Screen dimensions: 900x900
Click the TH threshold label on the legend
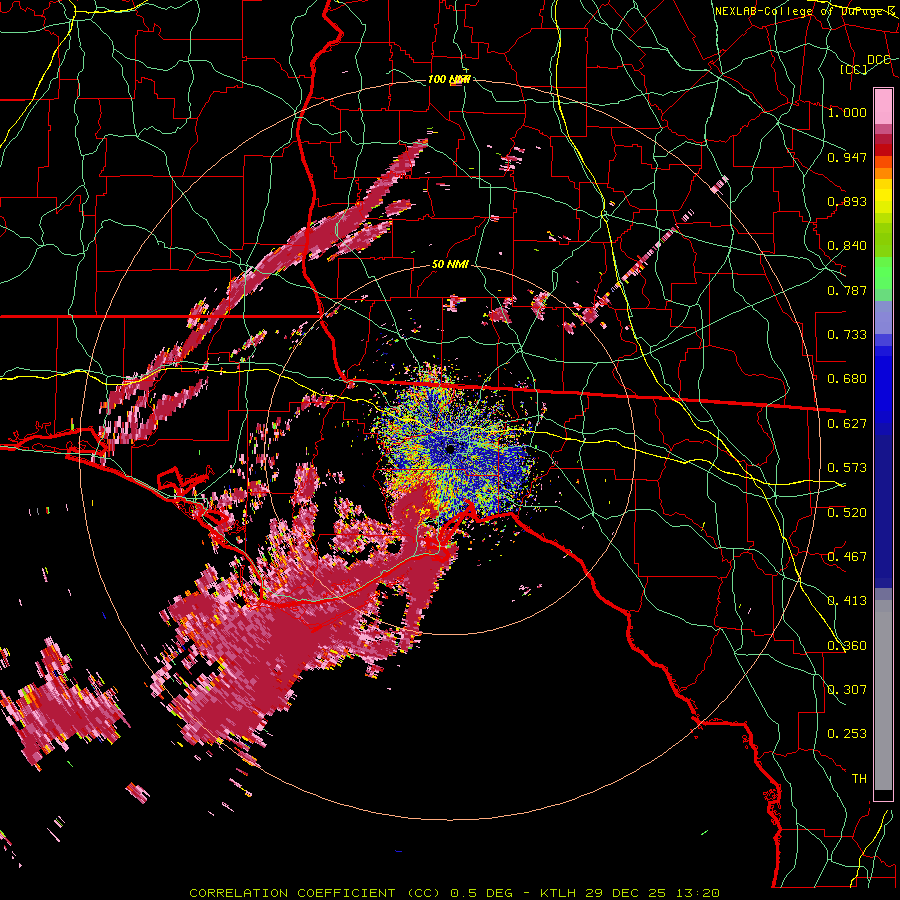tap(859, 779)
